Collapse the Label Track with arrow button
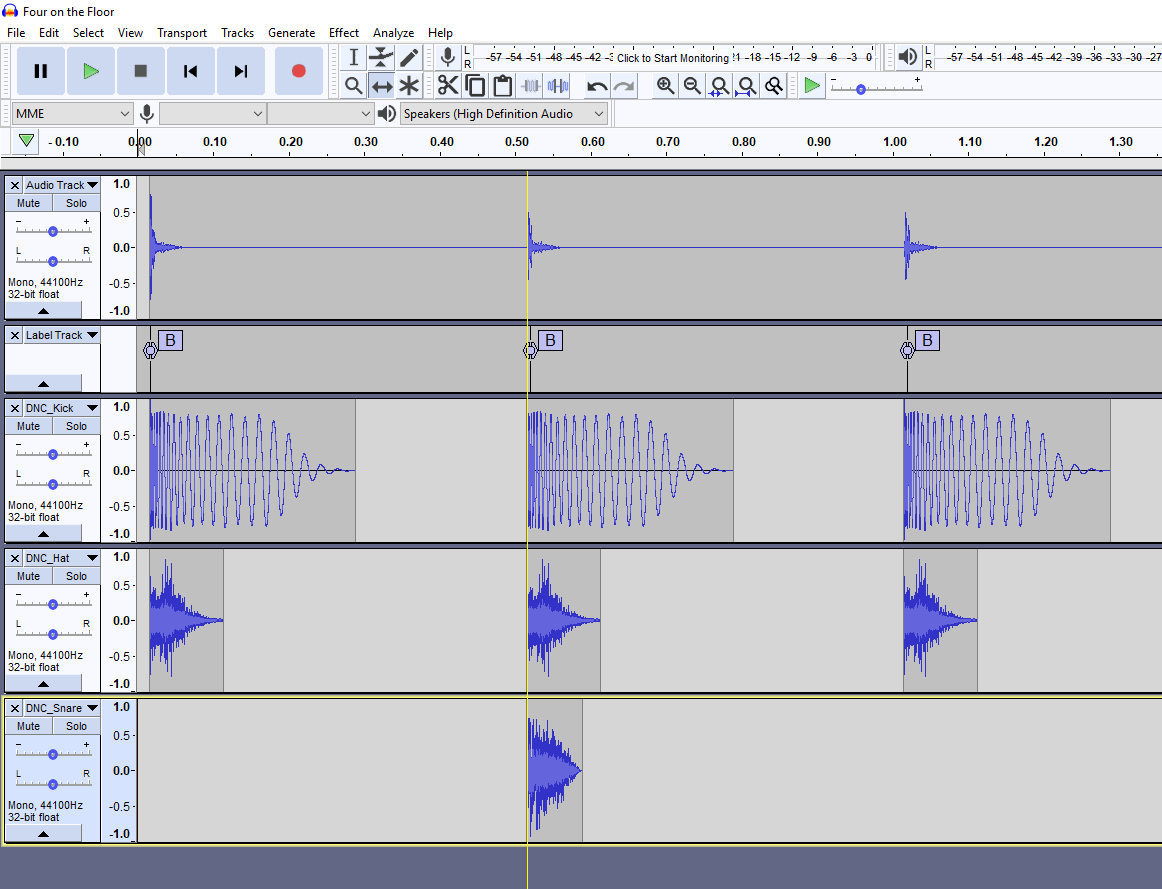Image resolution: width=1162 pixels, height=889 pixels. (x=43, y=384)
